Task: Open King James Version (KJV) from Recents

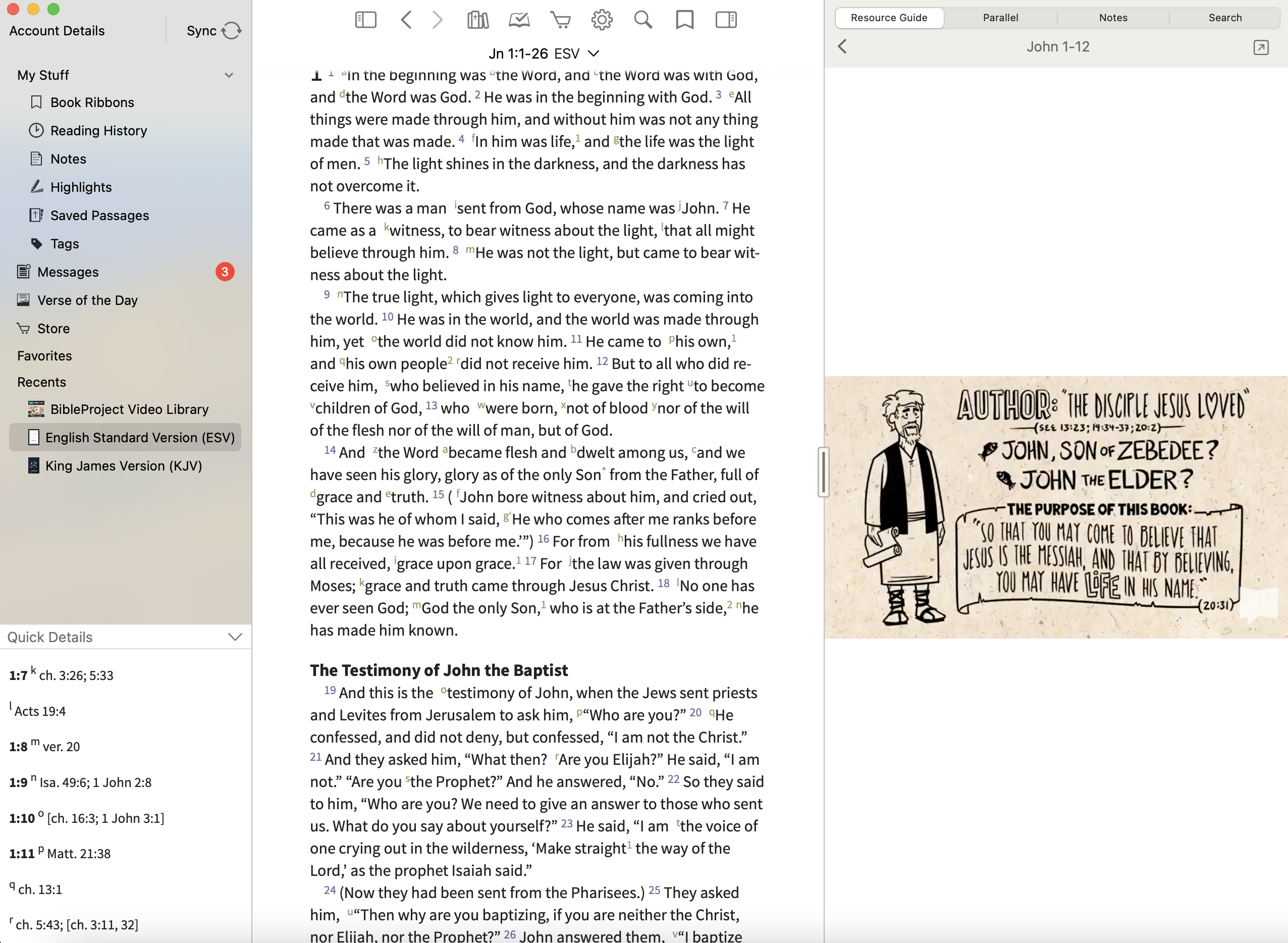Action: (x=123, y=466)
